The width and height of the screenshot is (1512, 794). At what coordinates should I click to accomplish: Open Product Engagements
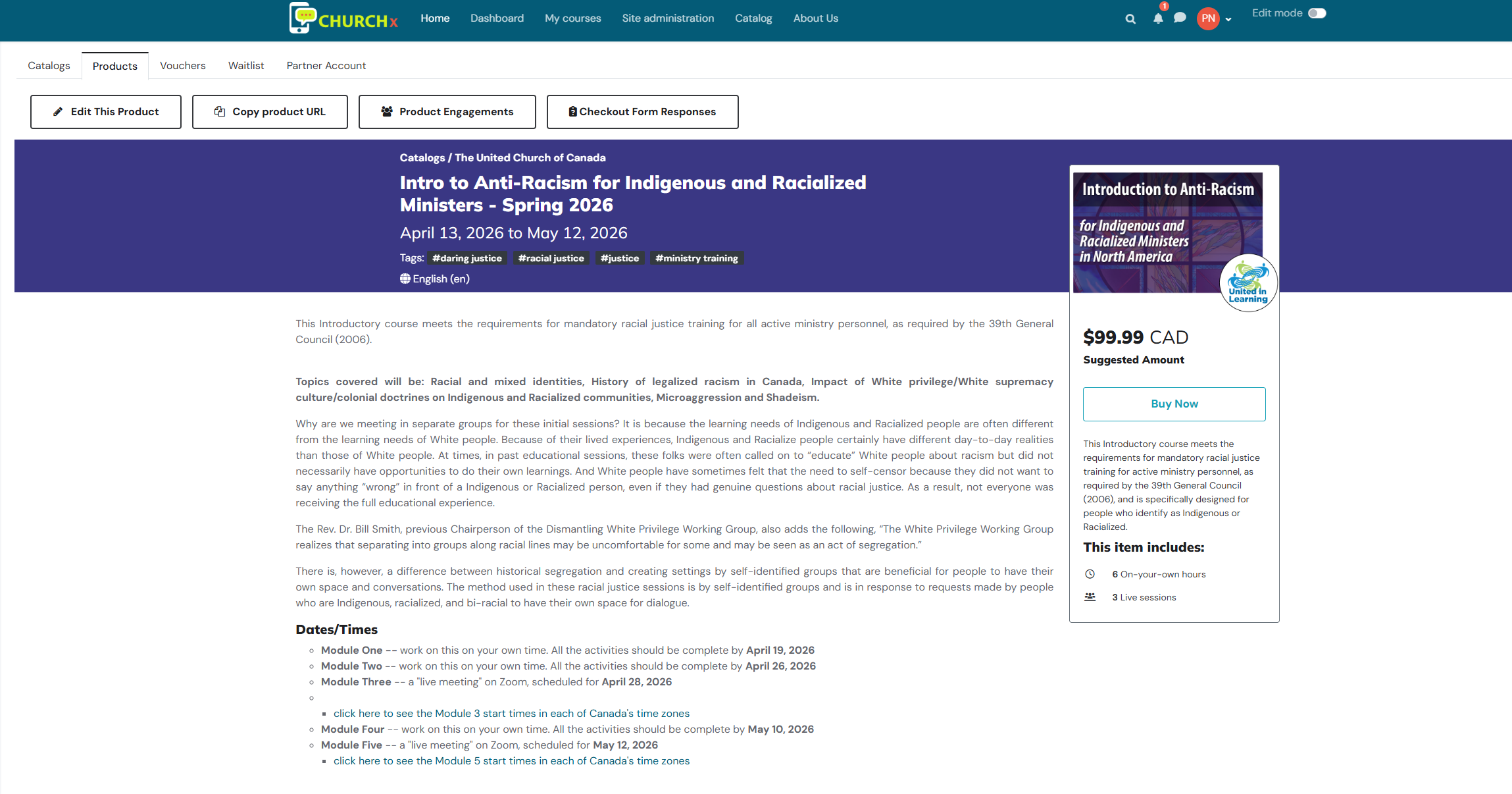tap(447, 112)
